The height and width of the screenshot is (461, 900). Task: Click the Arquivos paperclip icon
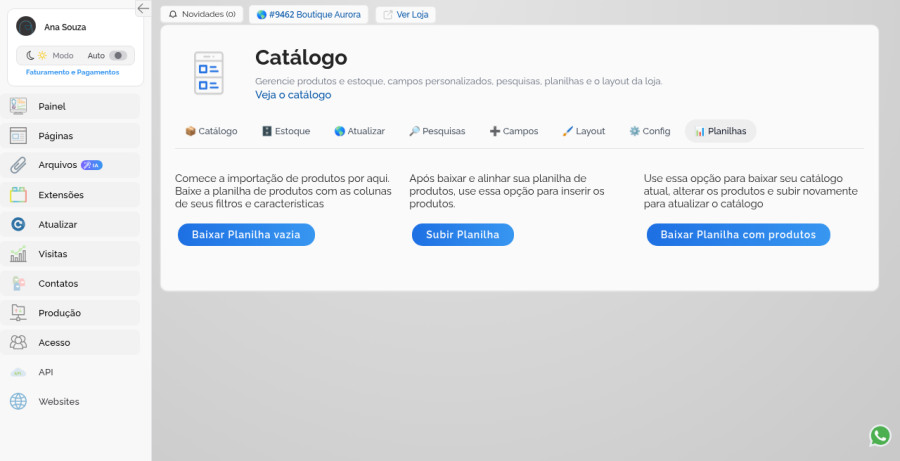tap(18, 165)
